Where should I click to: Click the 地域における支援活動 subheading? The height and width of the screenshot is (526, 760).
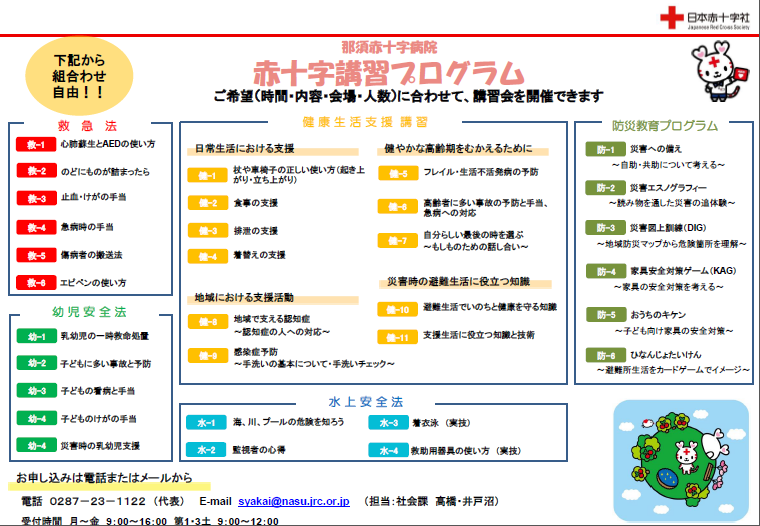click(x=244, y=297)
